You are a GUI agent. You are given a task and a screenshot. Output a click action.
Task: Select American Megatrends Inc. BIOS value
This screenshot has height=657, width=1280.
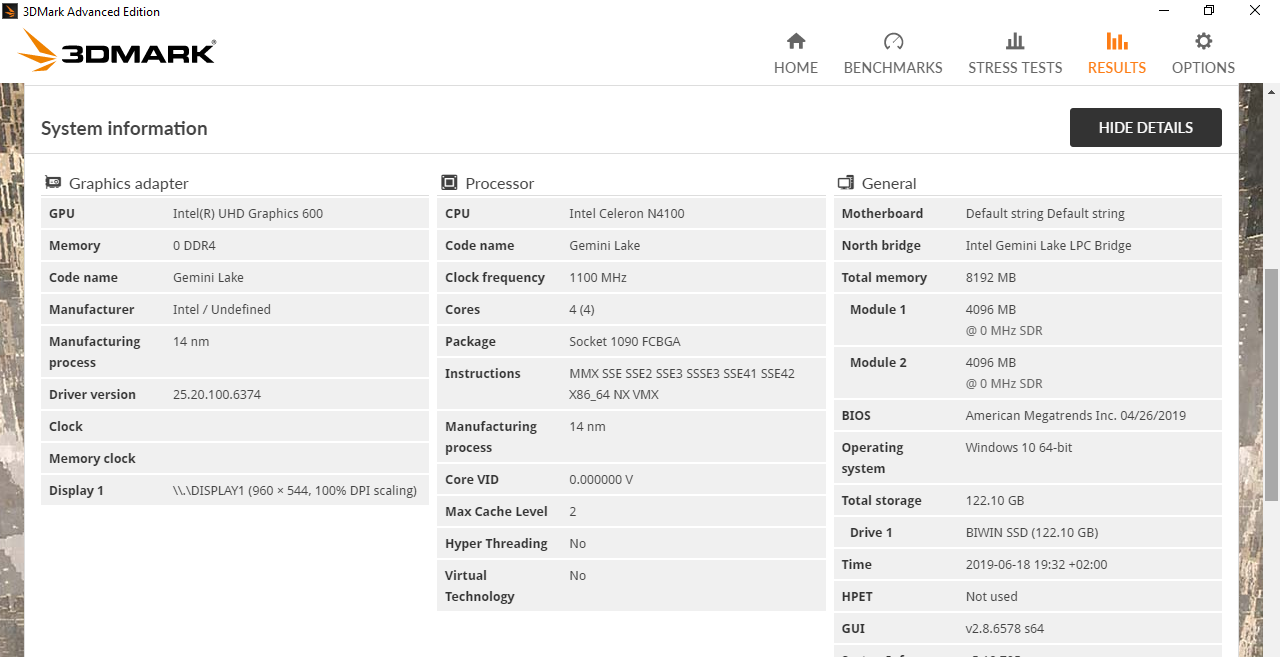pos(1076,415)
